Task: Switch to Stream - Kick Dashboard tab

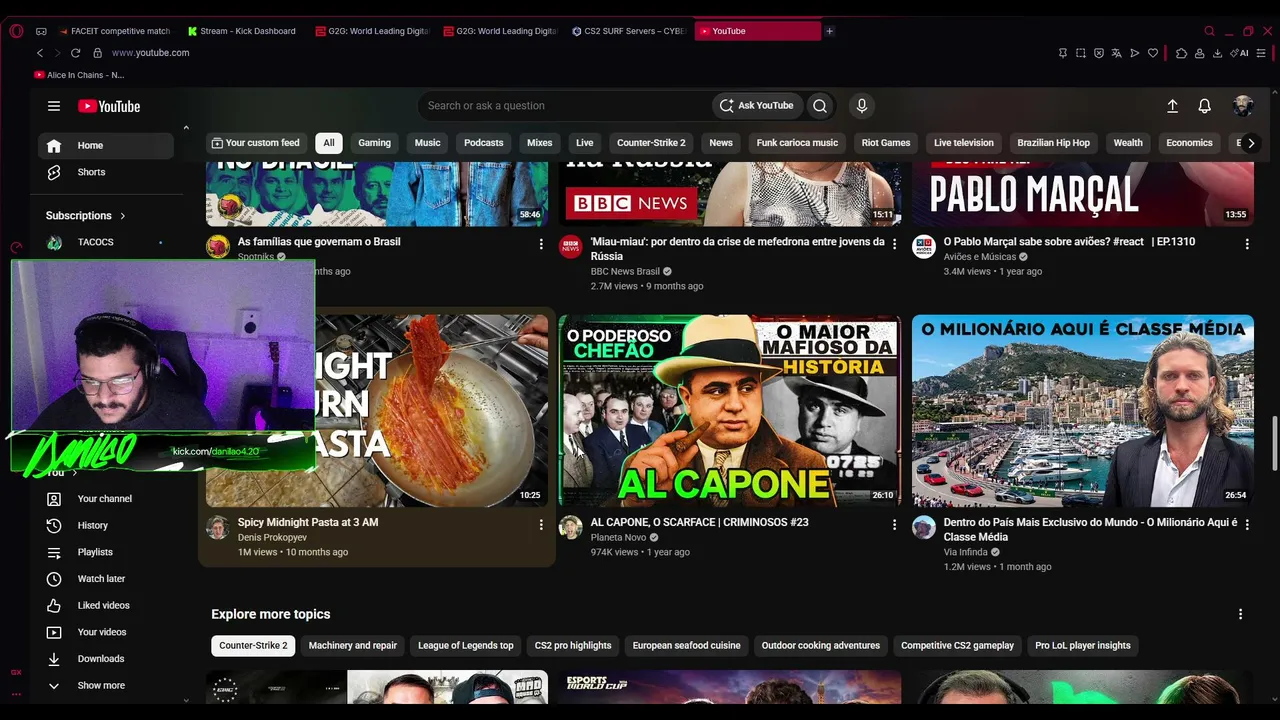Action: [242, 31]
